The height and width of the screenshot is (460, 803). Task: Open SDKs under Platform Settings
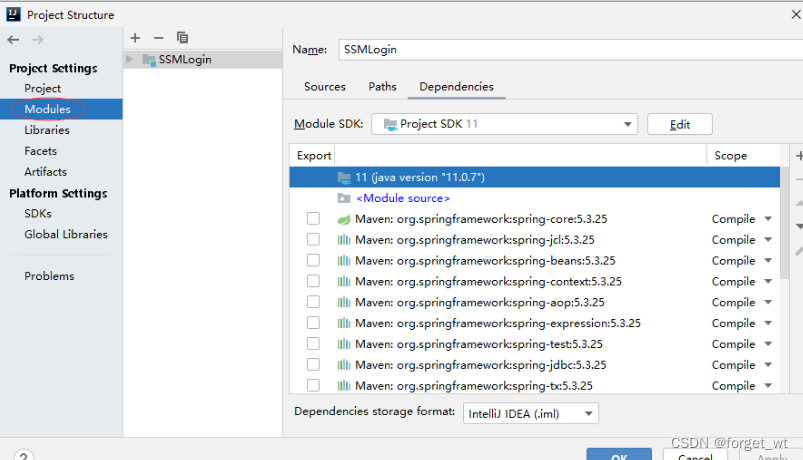tap(38, 214)
